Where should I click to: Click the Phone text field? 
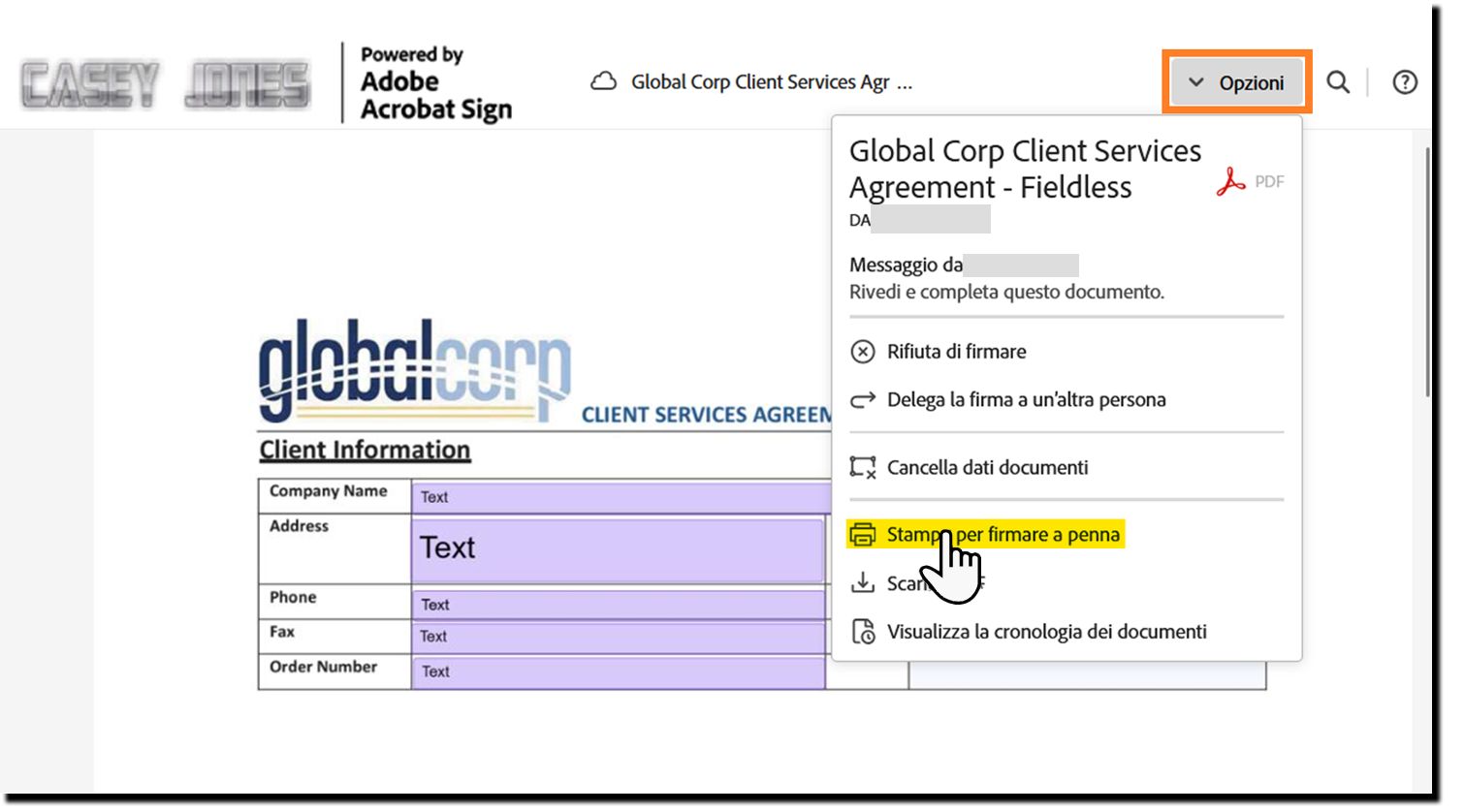(619, 604)
